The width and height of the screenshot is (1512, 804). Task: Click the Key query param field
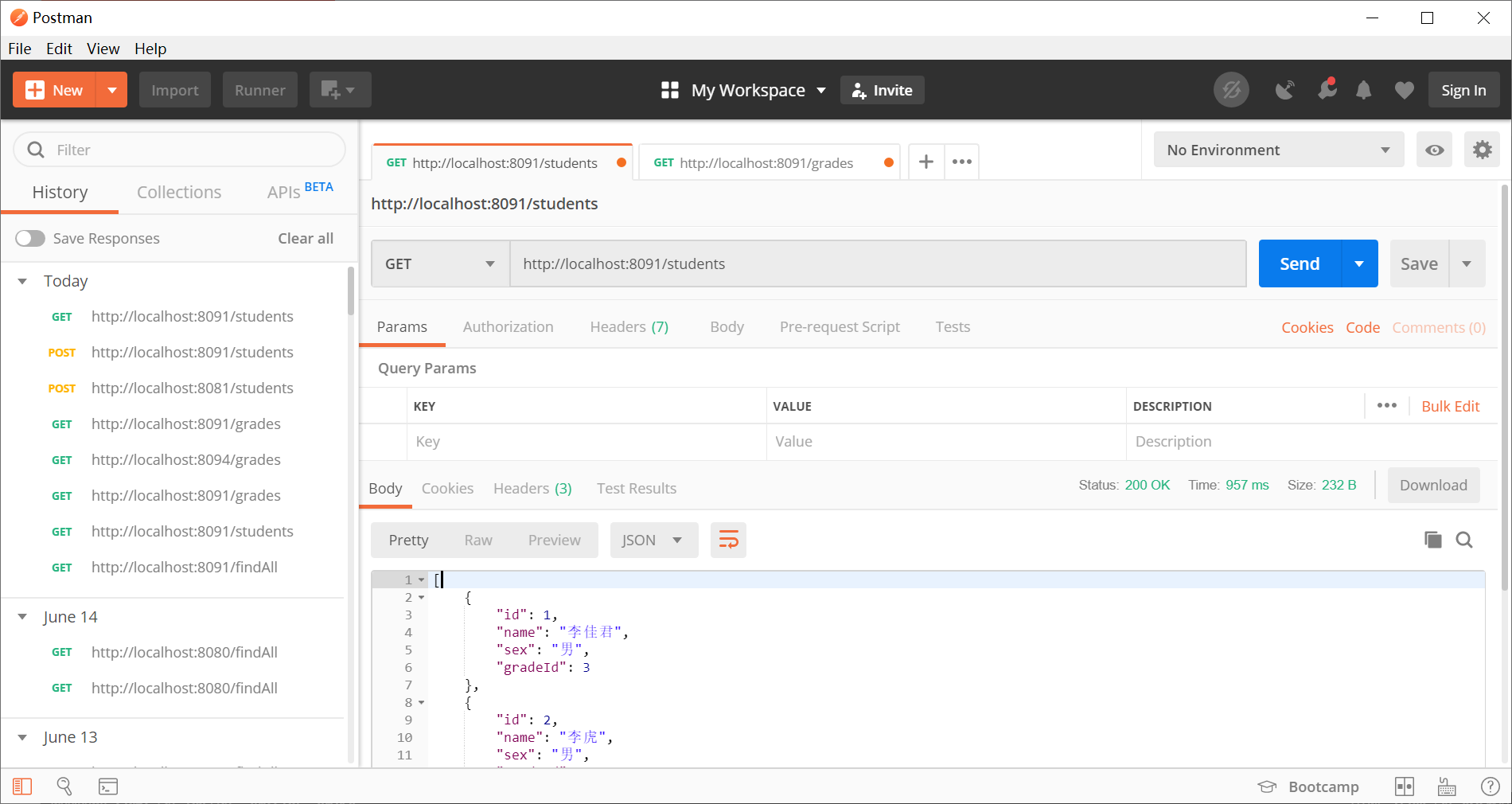(586, 442)
